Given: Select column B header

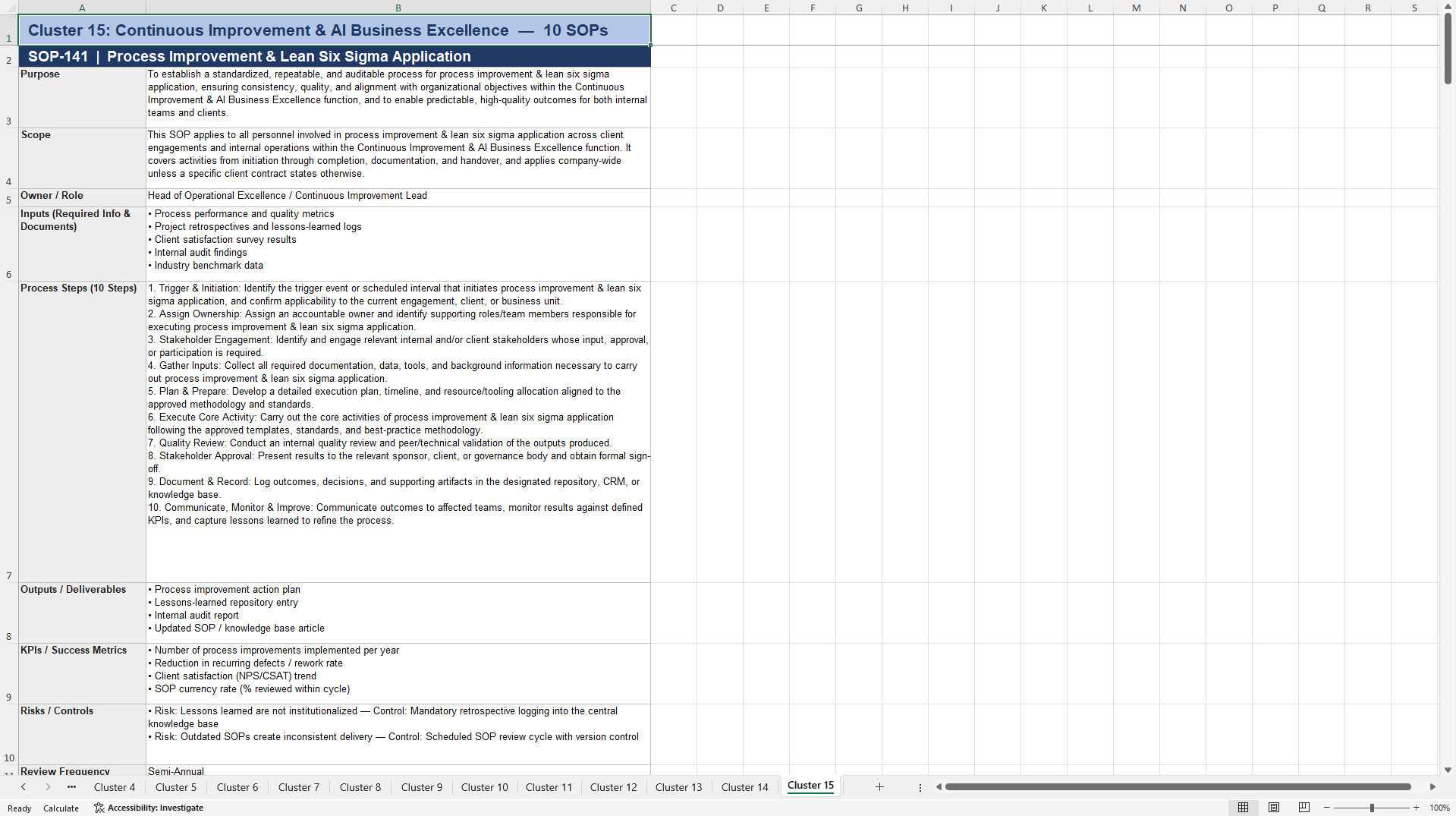Looking at the screenshot, I should point(398,8).
